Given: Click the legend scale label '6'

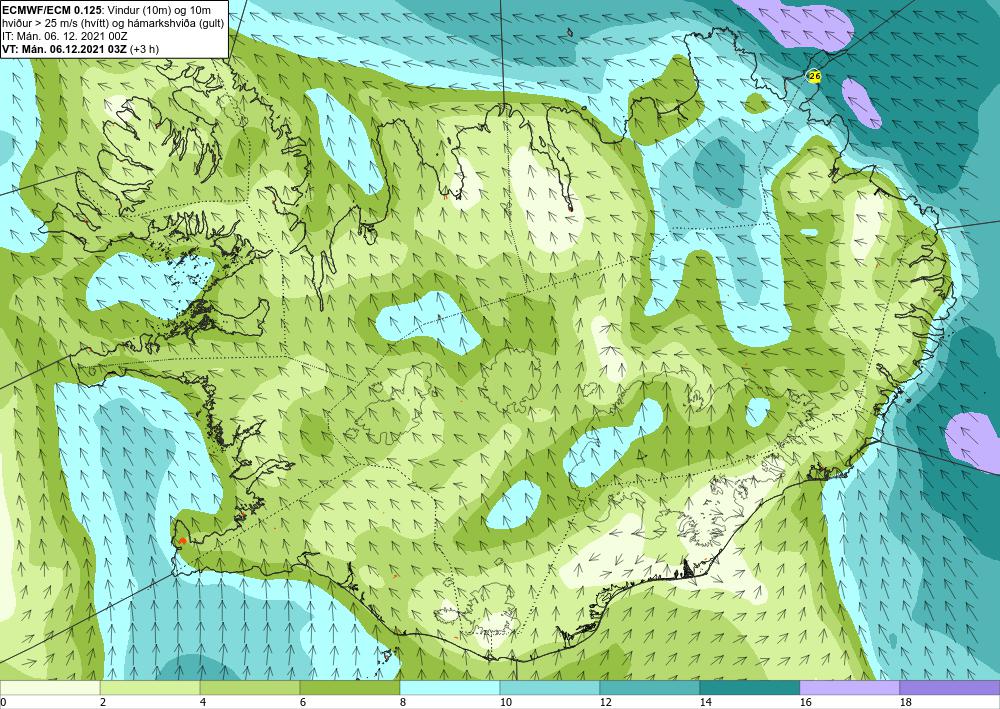Looking at the screenshot, I should tap(303, 703).
